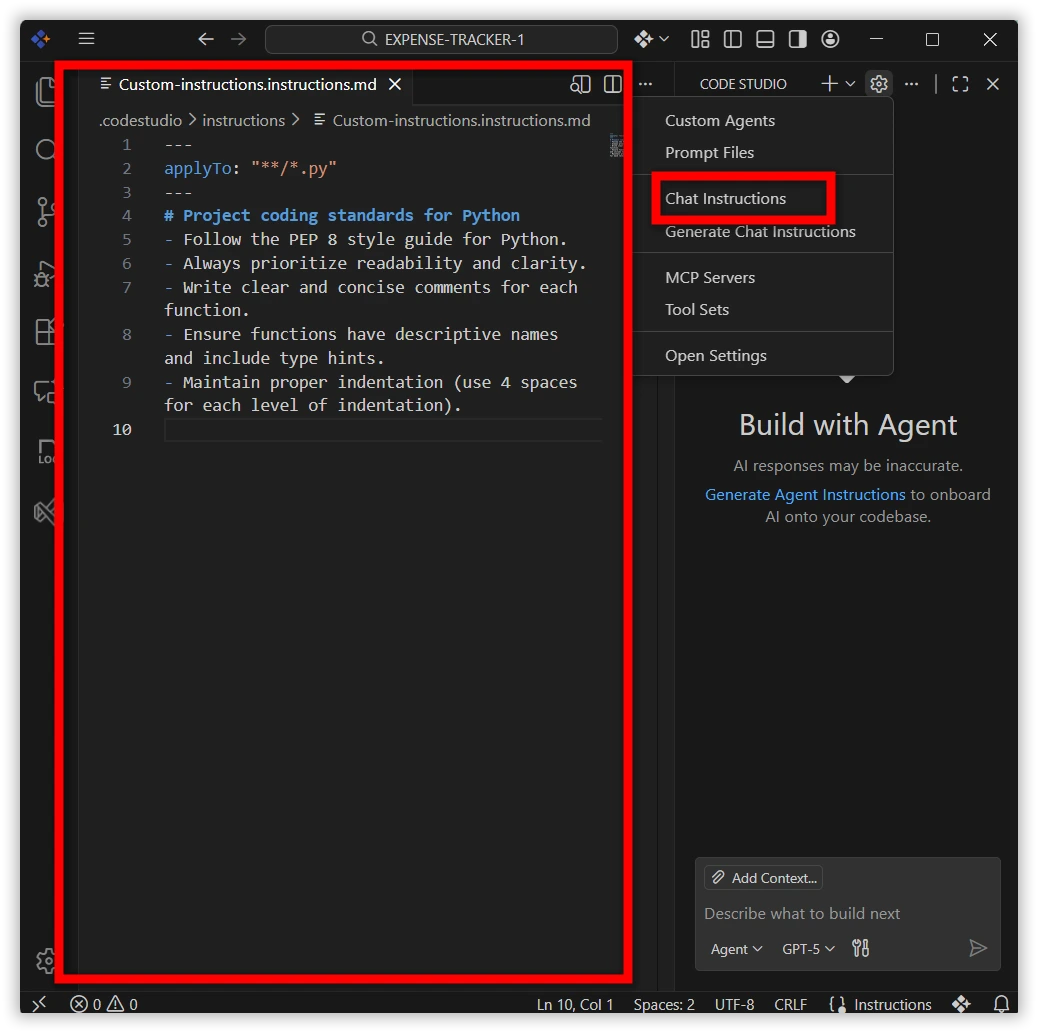Click the Configure Tools icon in chat

[x=860, y=948]
